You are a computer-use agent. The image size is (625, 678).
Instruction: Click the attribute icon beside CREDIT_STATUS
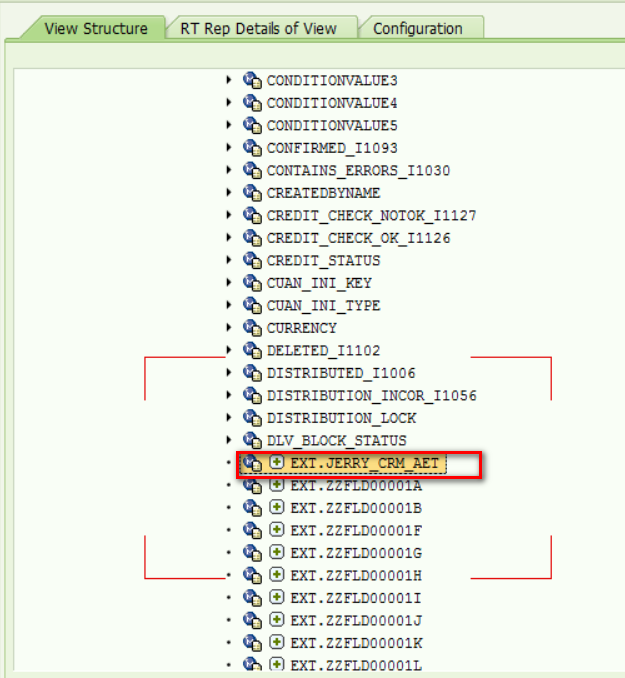[252, 260]
